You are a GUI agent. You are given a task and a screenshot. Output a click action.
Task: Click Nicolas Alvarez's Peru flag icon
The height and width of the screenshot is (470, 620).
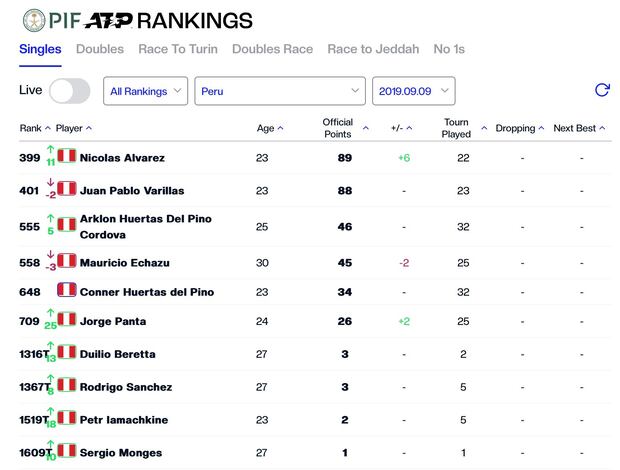67,156
